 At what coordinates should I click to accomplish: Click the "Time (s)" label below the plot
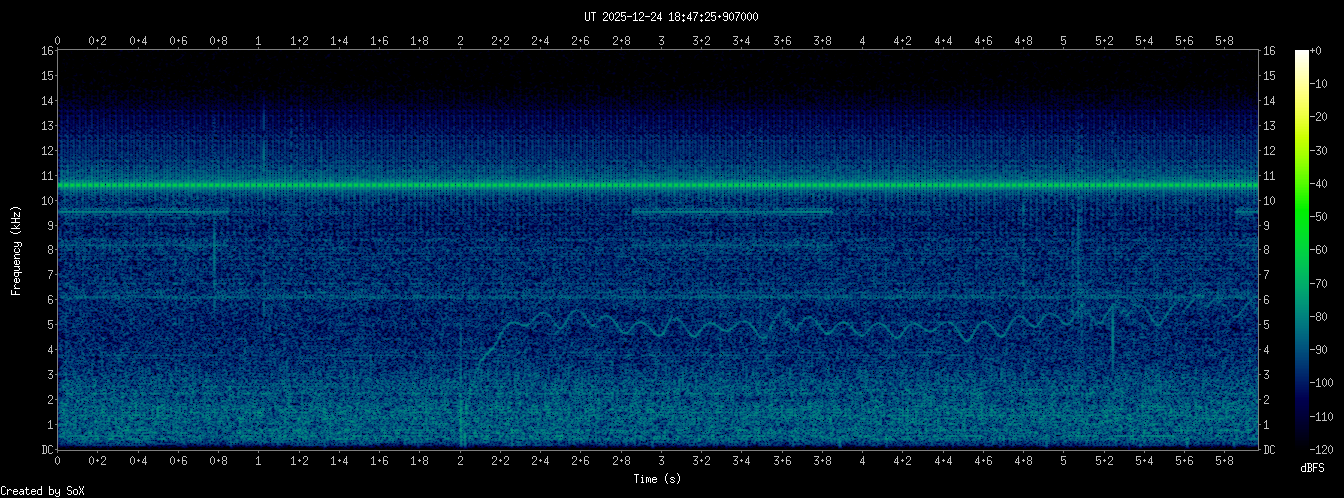click(x=659, y=479)
